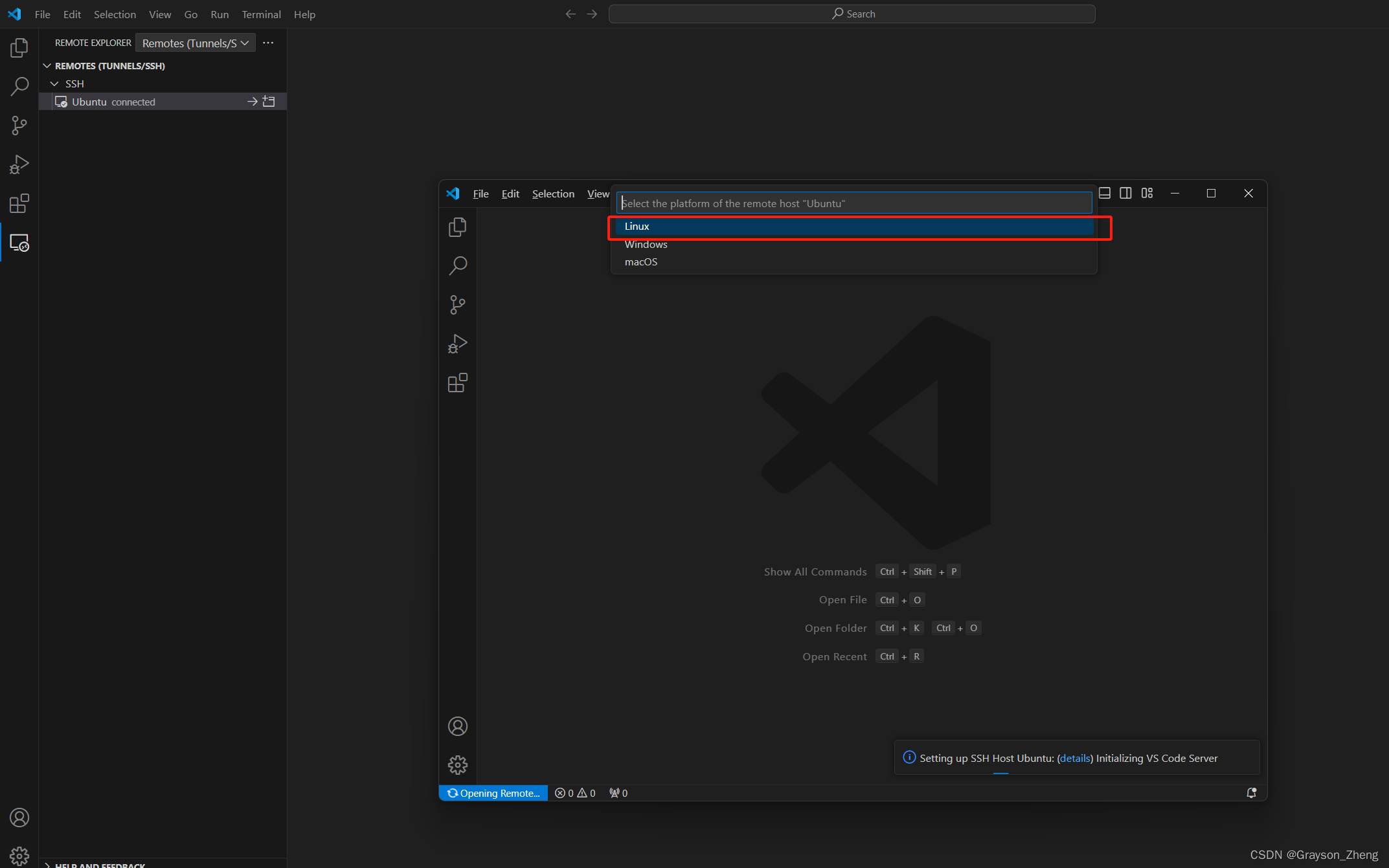Open Explorer icon in inner window

457,227
